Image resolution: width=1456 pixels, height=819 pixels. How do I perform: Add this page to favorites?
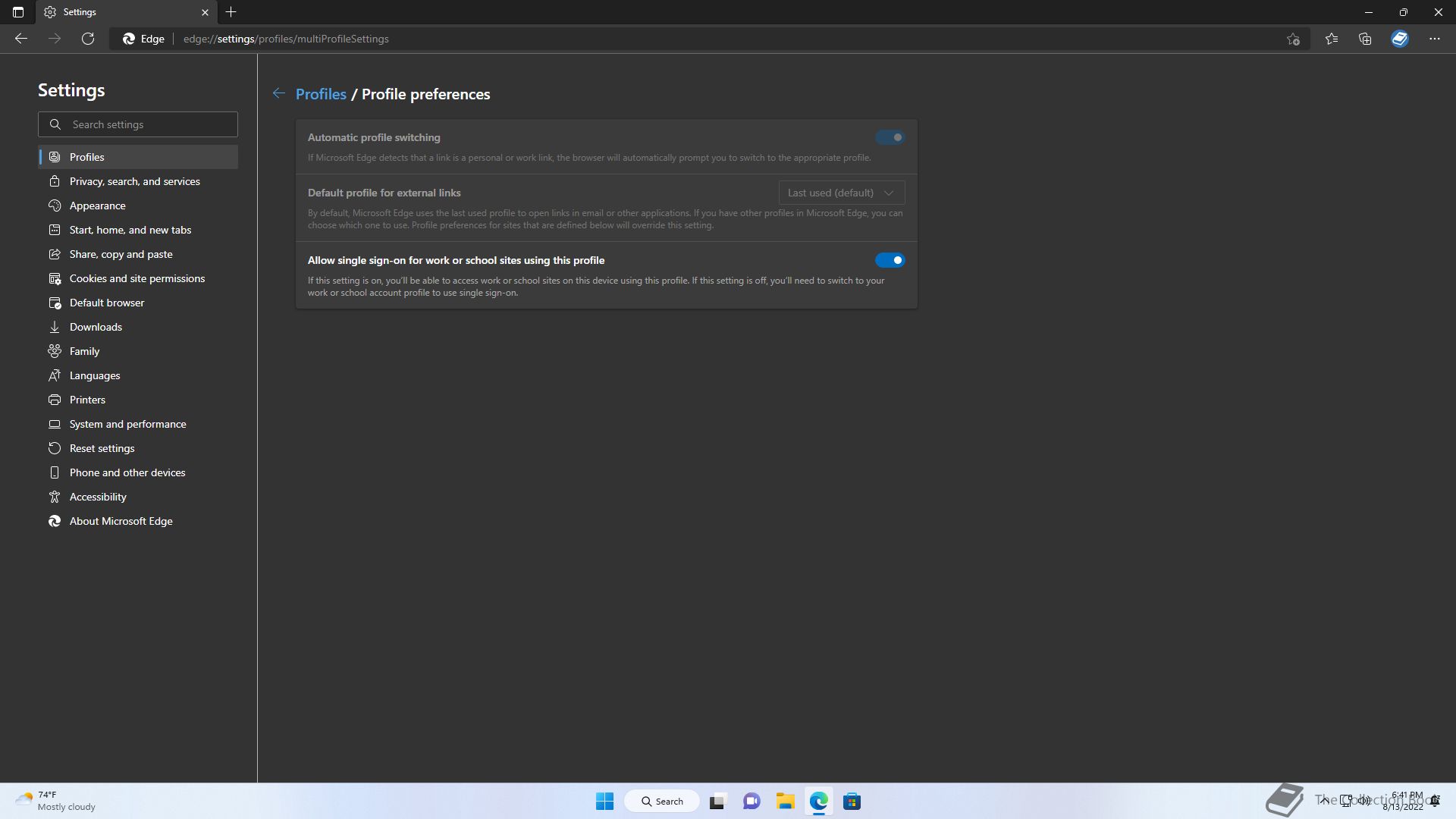[x=1293, y=39]
